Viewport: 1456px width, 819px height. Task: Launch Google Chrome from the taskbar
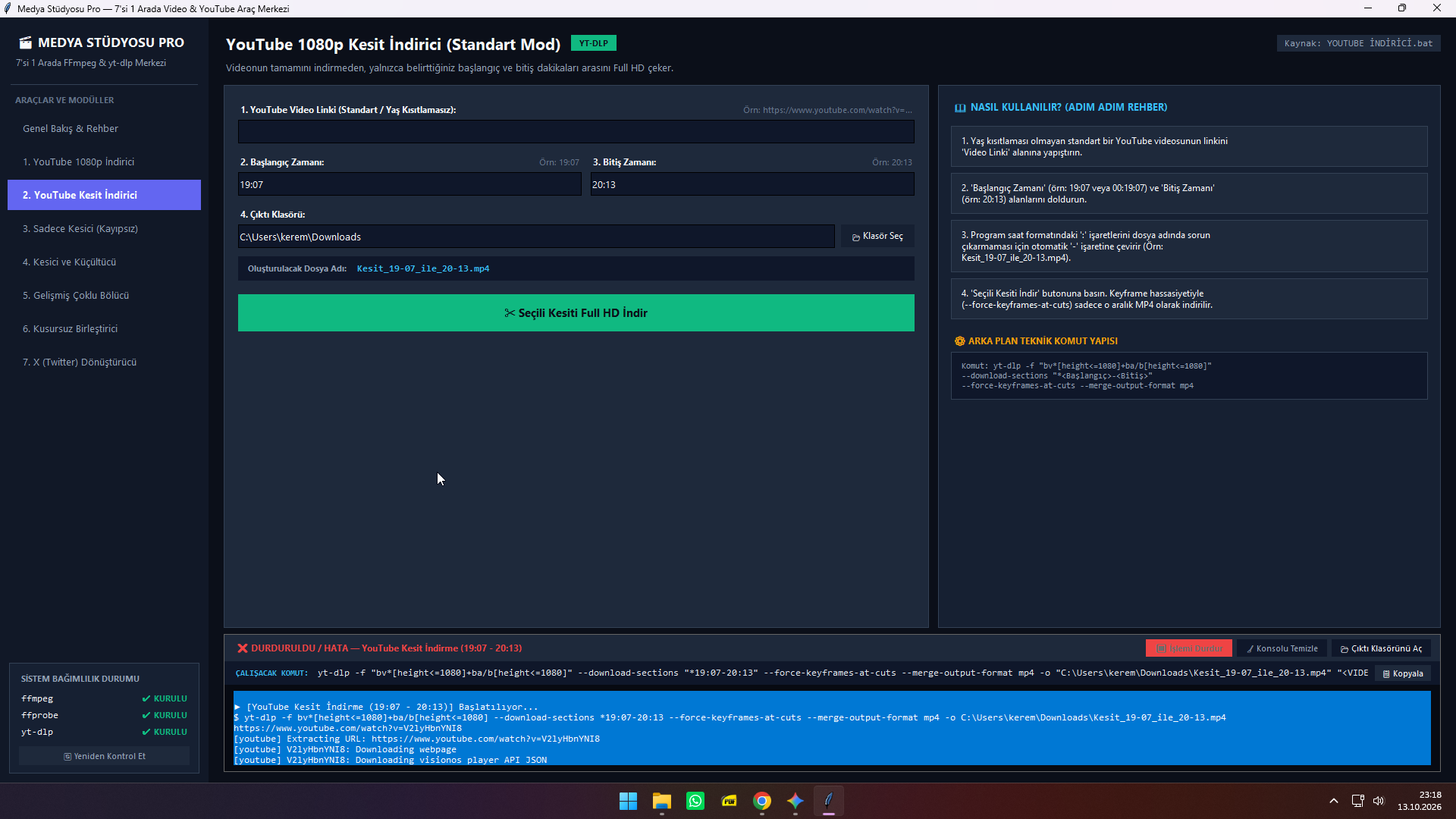pos(762,801)
